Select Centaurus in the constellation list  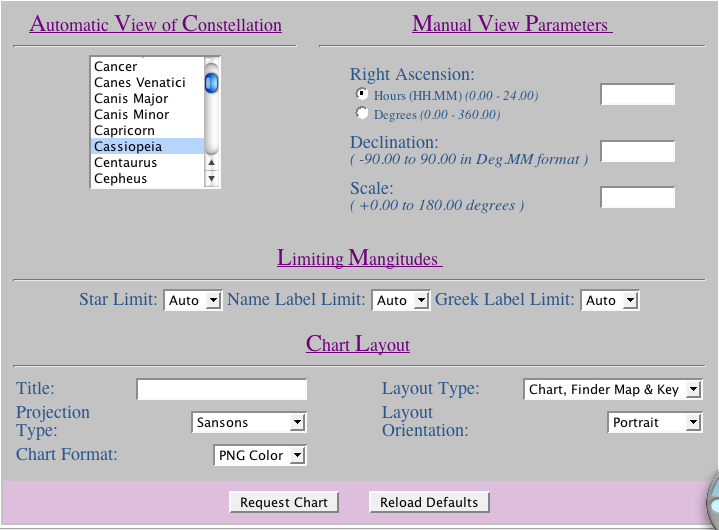point(147,163)
